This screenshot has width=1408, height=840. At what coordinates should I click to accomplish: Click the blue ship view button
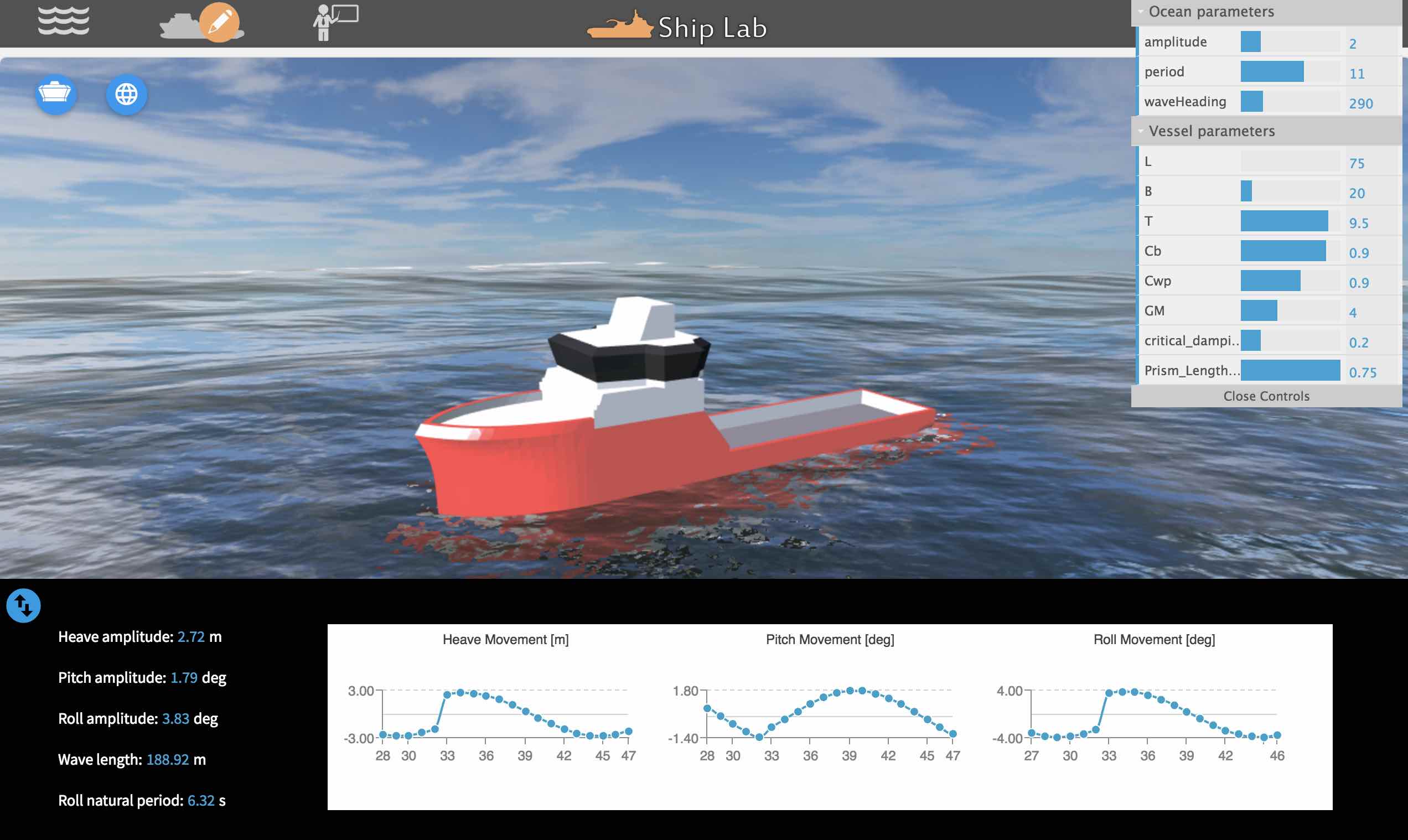55,94
